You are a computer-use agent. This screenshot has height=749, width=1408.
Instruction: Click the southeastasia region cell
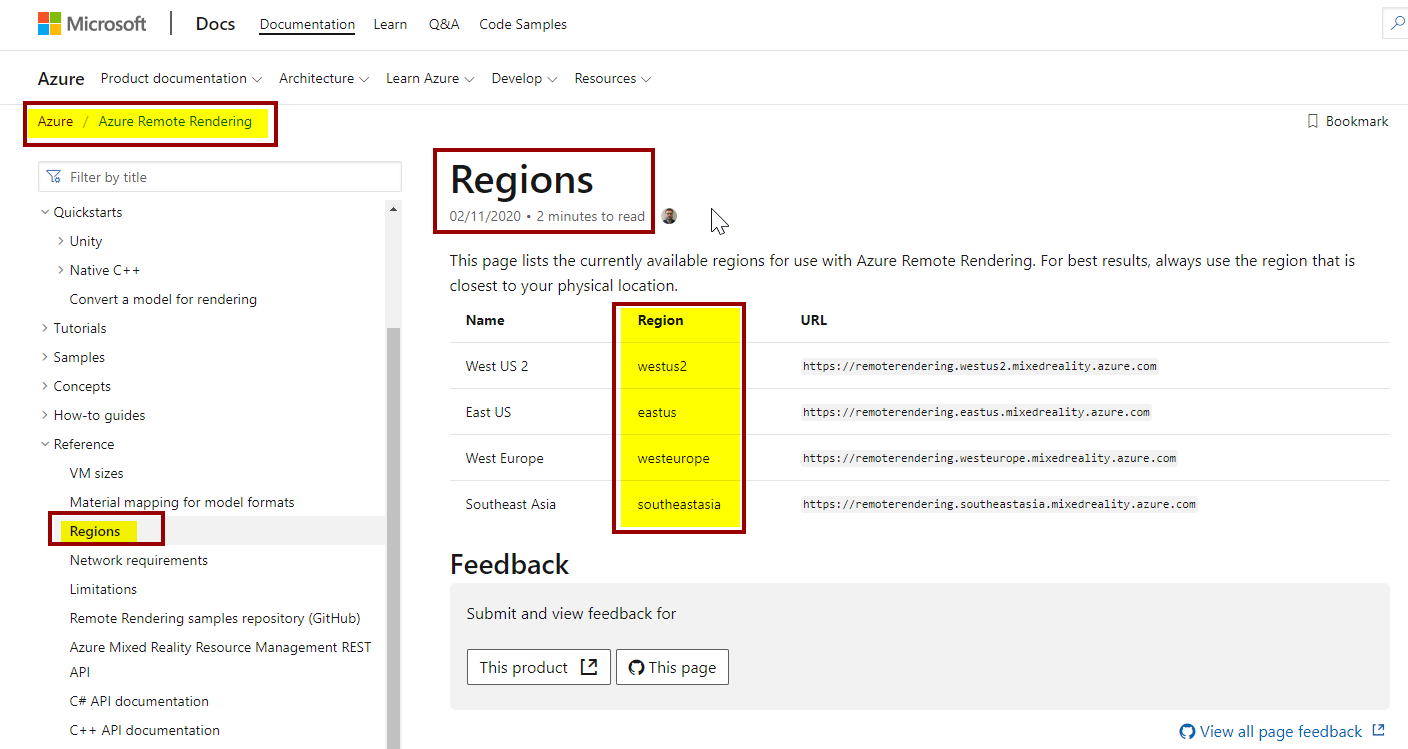point(679,504)
